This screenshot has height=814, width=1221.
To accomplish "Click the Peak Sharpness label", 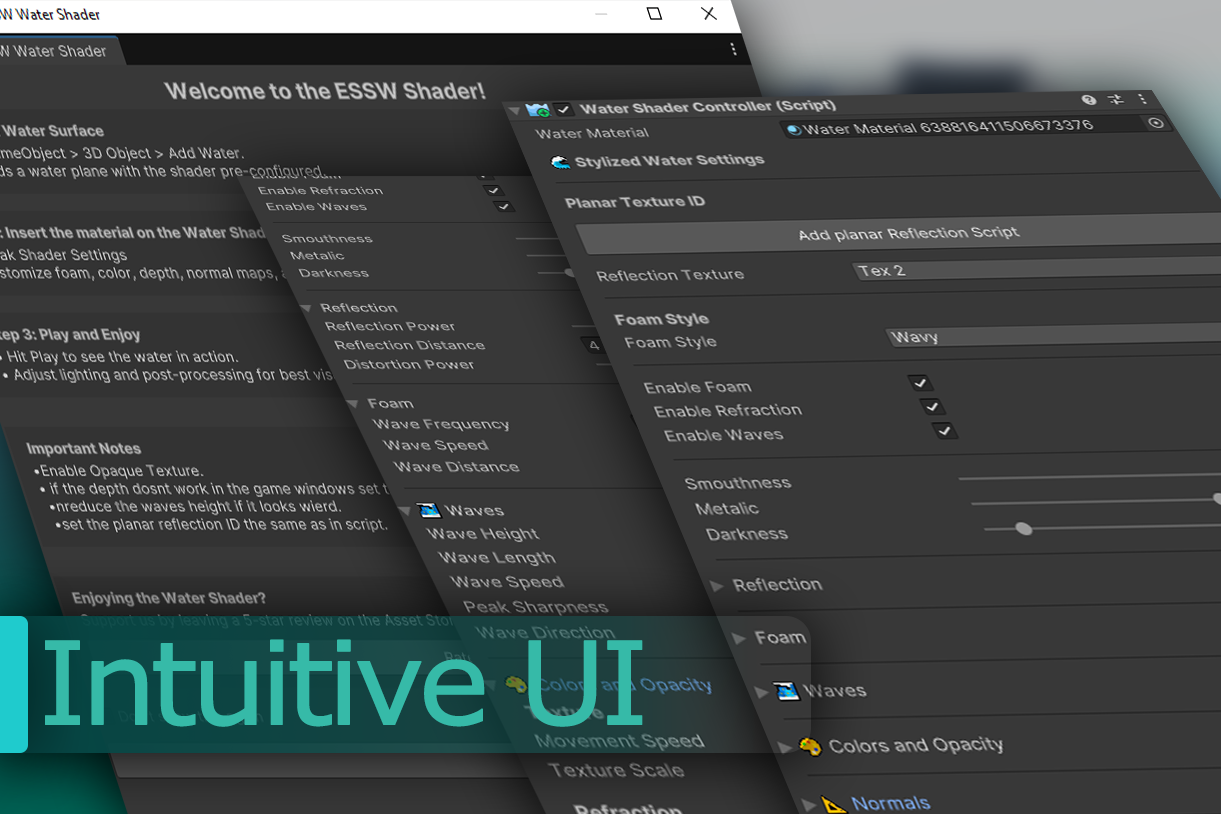I will point(535,607).
